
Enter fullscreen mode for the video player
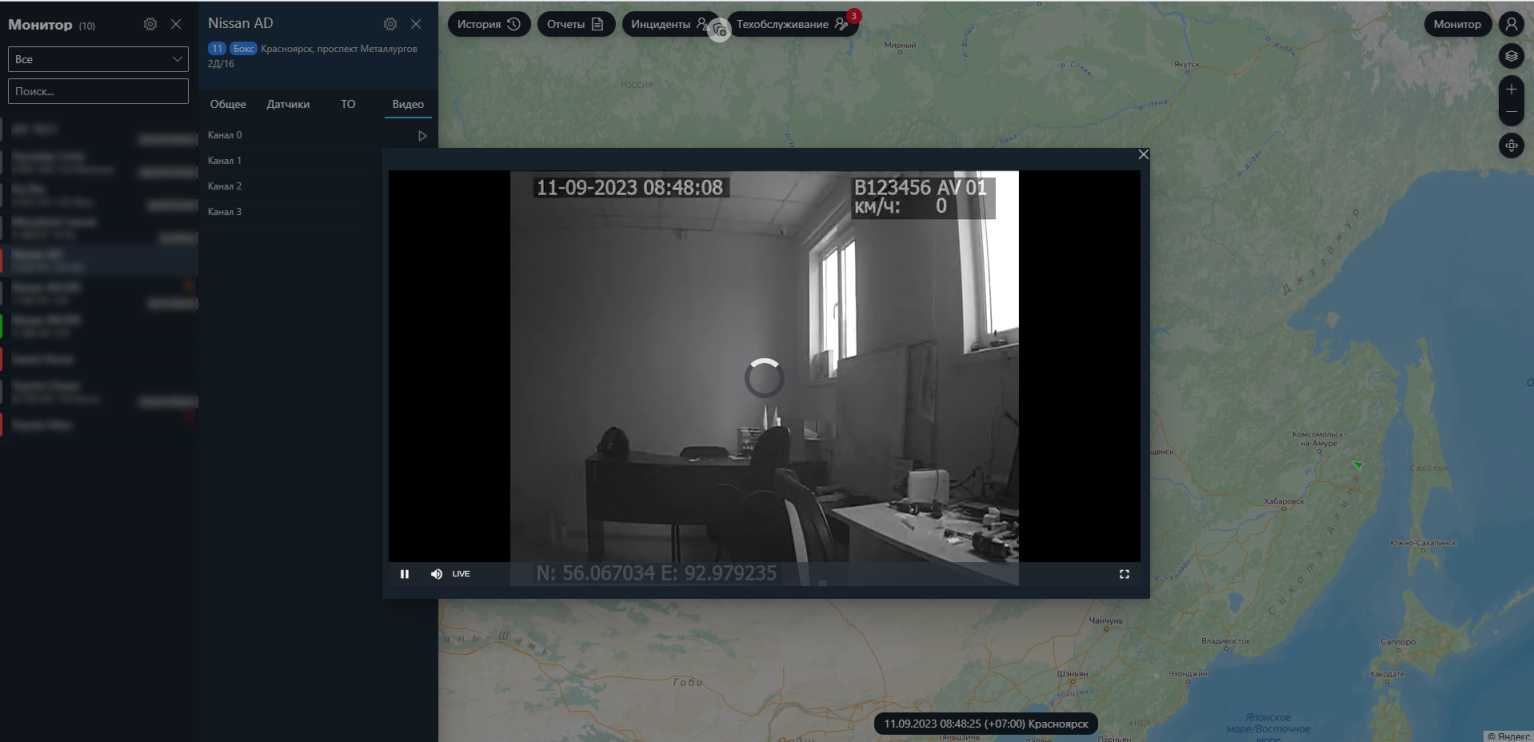(1124, 573)
